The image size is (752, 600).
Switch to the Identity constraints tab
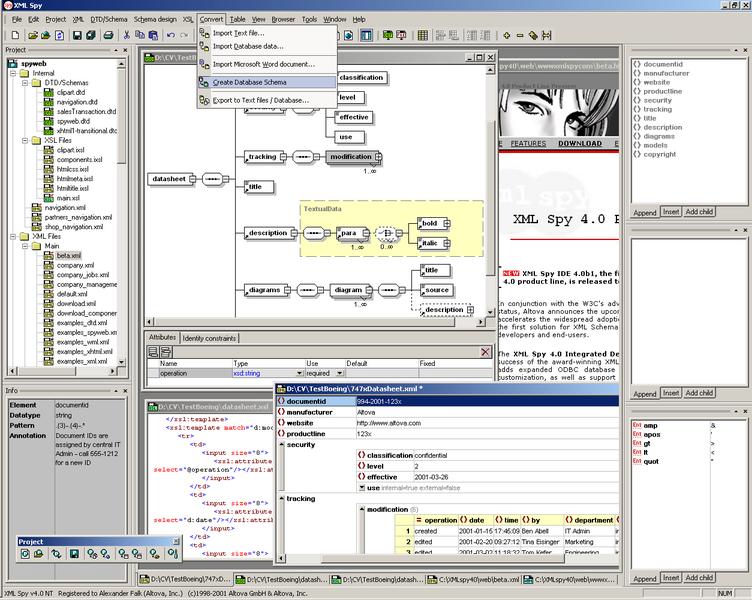pyautogui.click(x=209, y=338)
